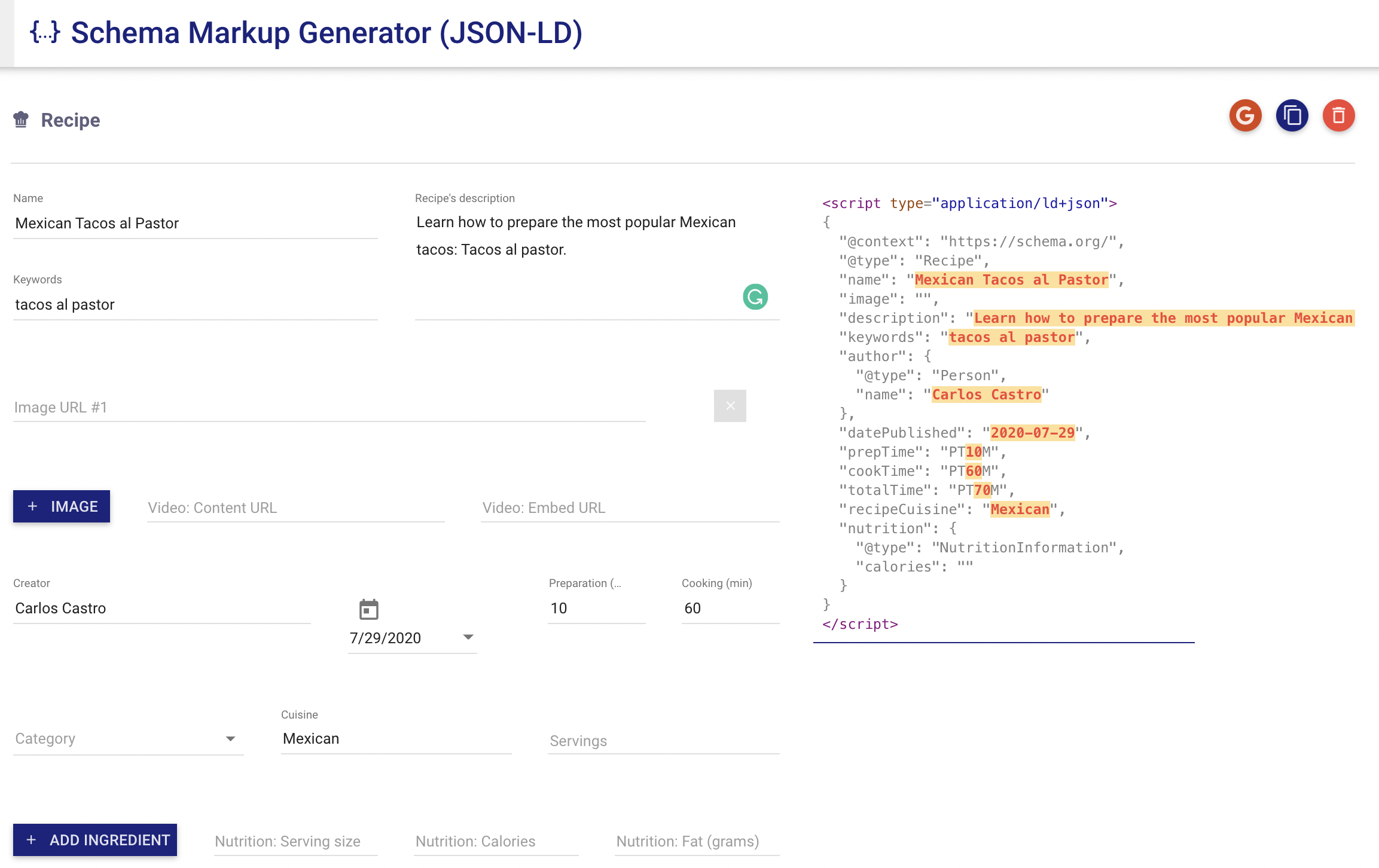1379x868 pixels.
Task: Expand the date 7/29/2020 dropdown arrow
Action: click(468, 637)
